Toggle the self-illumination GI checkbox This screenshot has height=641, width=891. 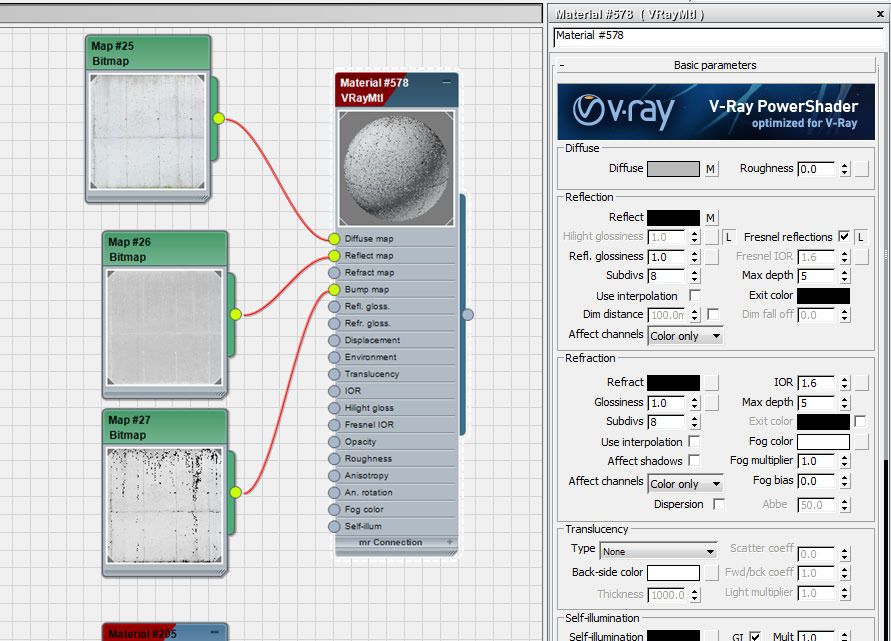755,636
